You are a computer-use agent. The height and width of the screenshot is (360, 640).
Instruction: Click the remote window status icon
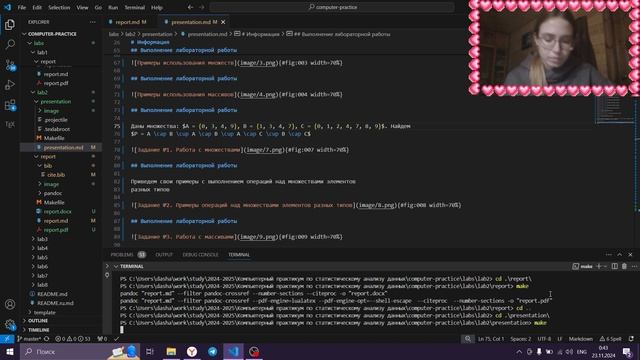7,339
